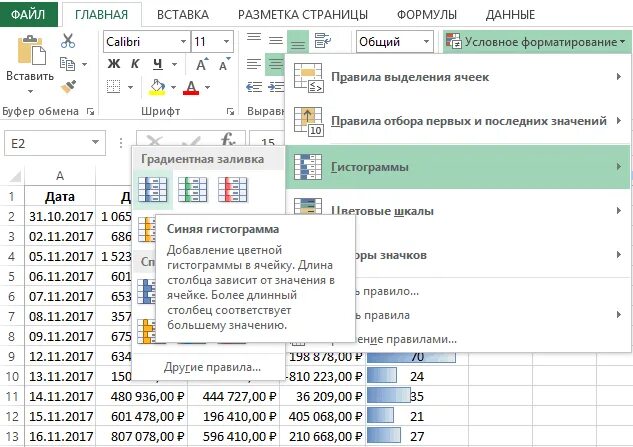The width and height of the screenshot is (633, 447).
Task: Open the РАЗМЕТКА СТРАНИЦЫ tab
Action: pos(303,15)
